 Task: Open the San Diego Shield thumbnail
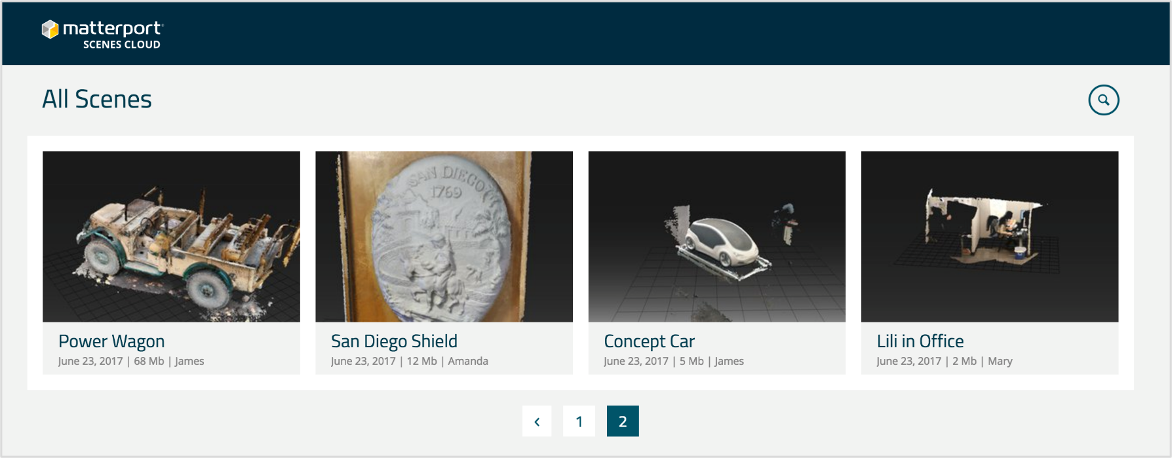444,237
